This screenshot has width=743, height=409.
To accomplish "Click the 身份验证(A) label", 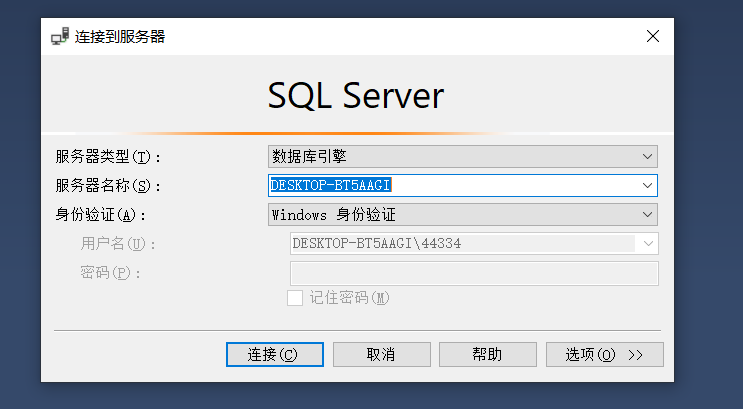I will pos(100,215).
